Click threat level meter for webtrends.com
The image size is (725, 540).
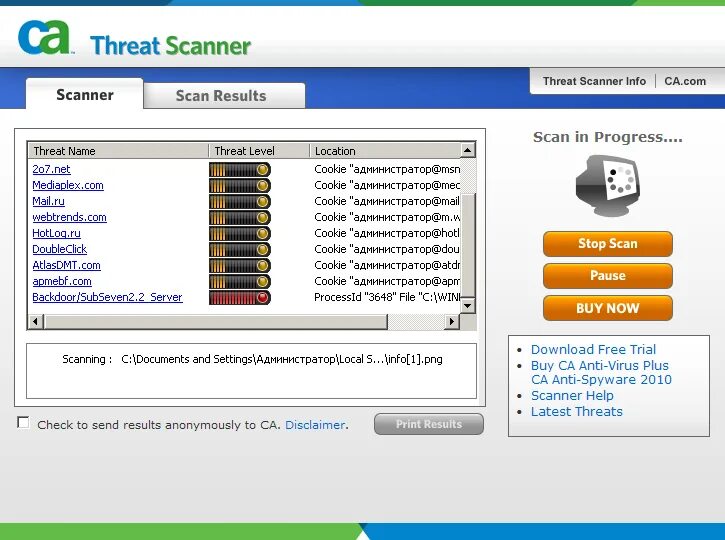pos(240,218)
